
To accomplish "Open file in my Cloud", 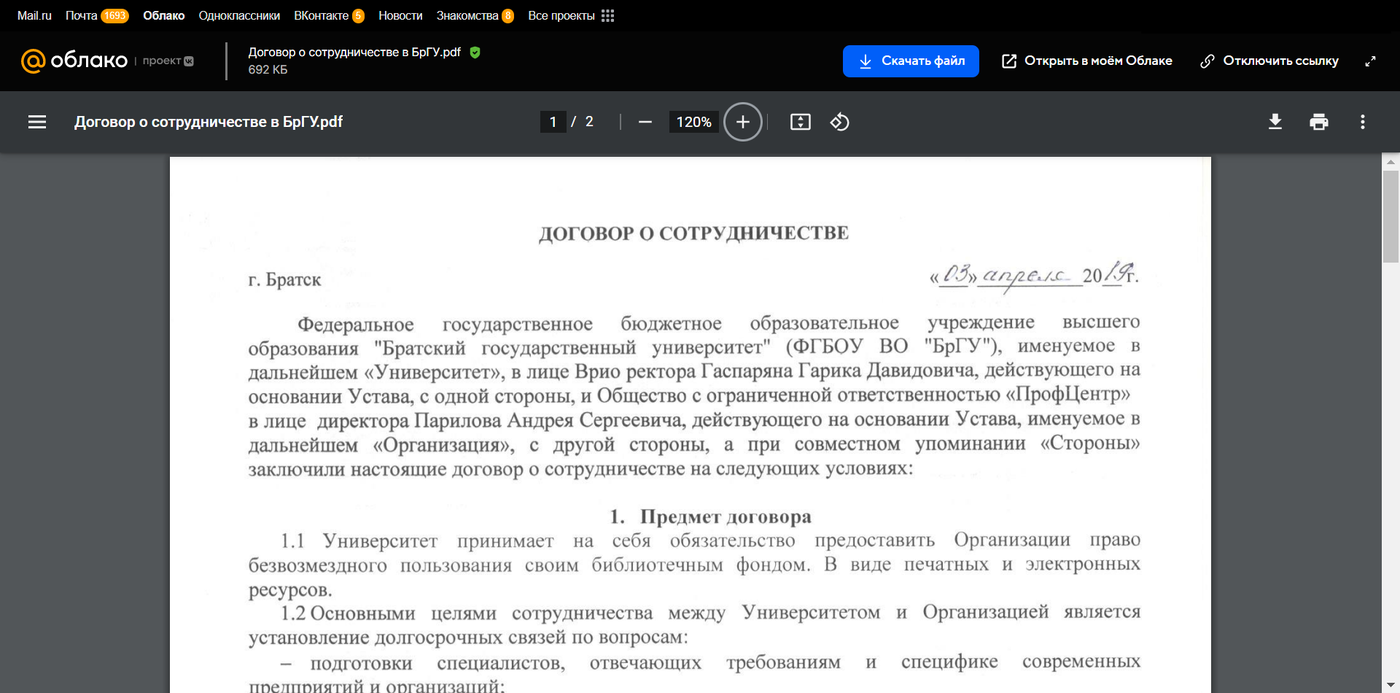I will (x=1087, y=61).
